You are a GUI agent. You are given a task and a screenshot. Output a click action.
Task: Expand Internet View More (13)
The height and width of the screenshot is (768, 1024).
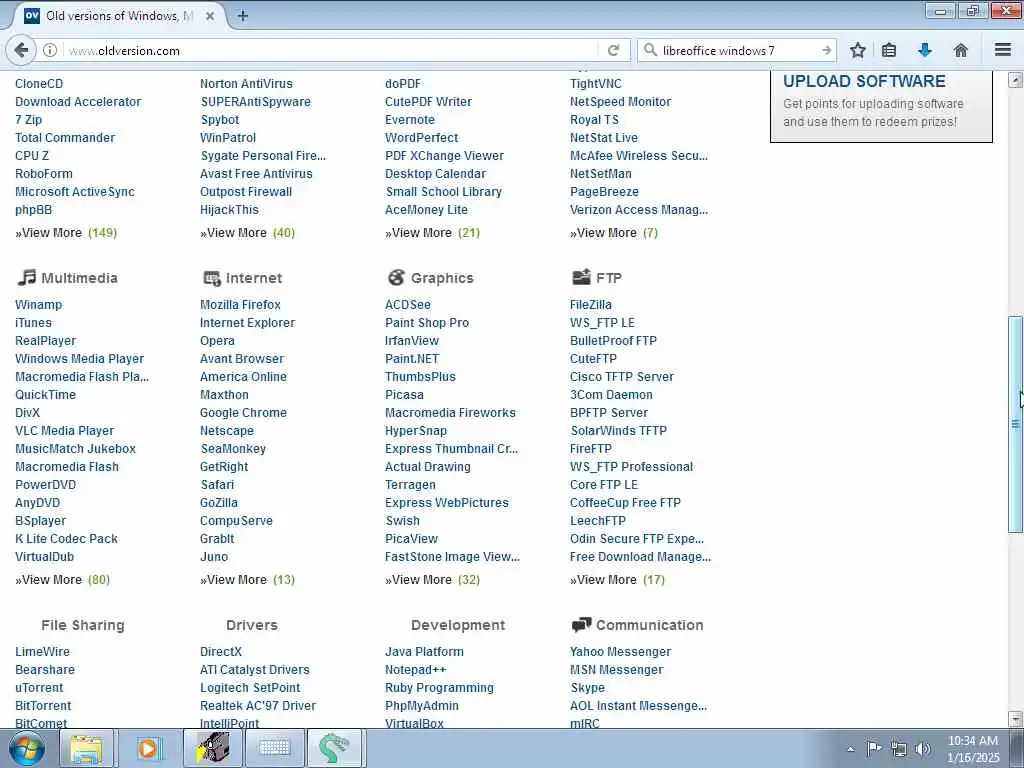coord(248,579)
